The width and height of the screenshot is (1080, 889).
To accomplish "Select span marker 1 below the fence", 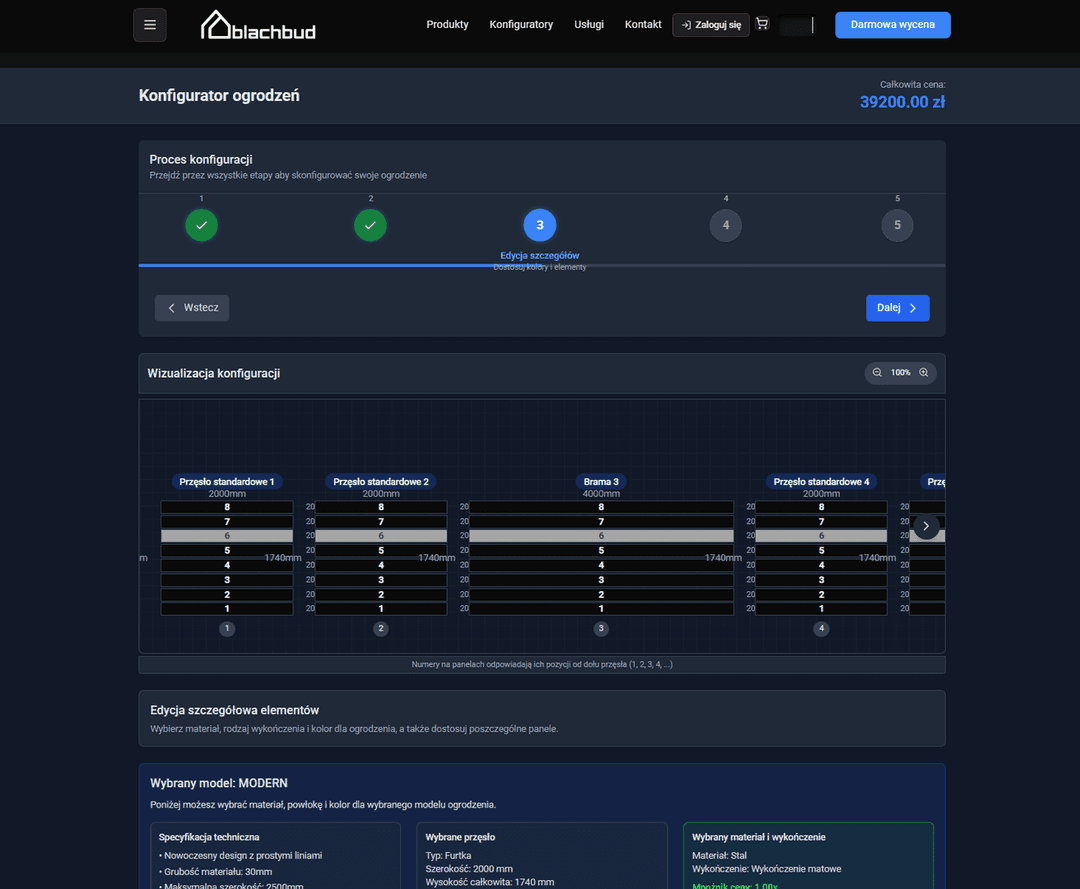I will (227, 628).
